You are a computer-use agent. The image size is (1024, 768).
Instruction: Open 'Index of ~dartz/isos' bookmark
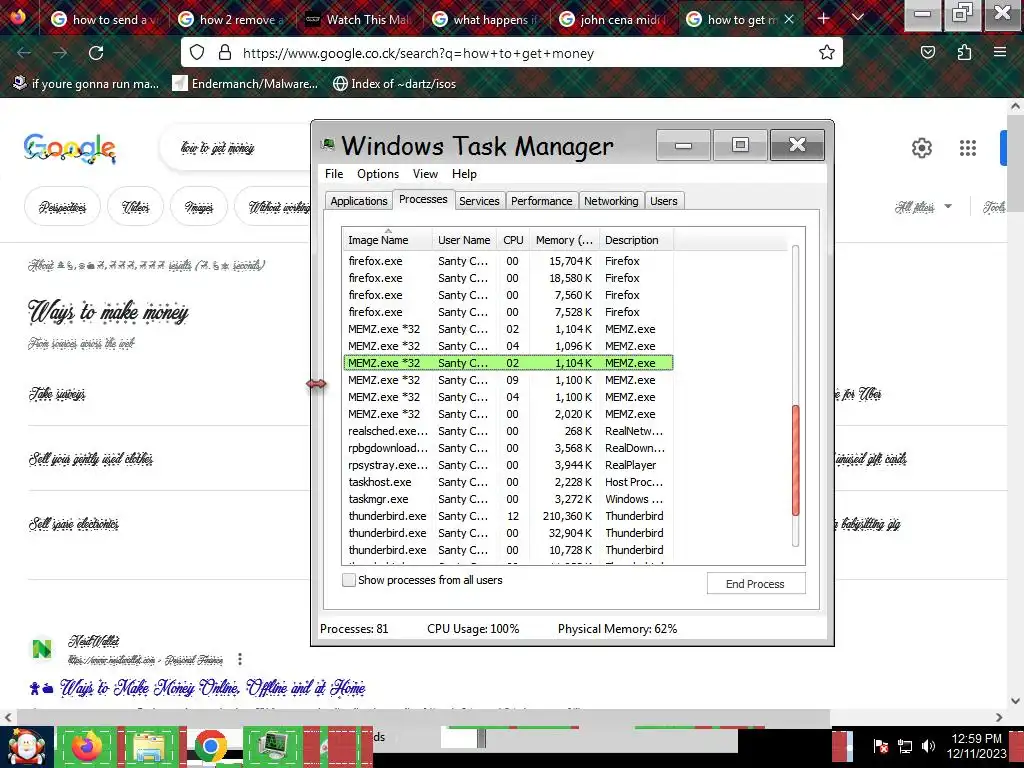point(394,84)
